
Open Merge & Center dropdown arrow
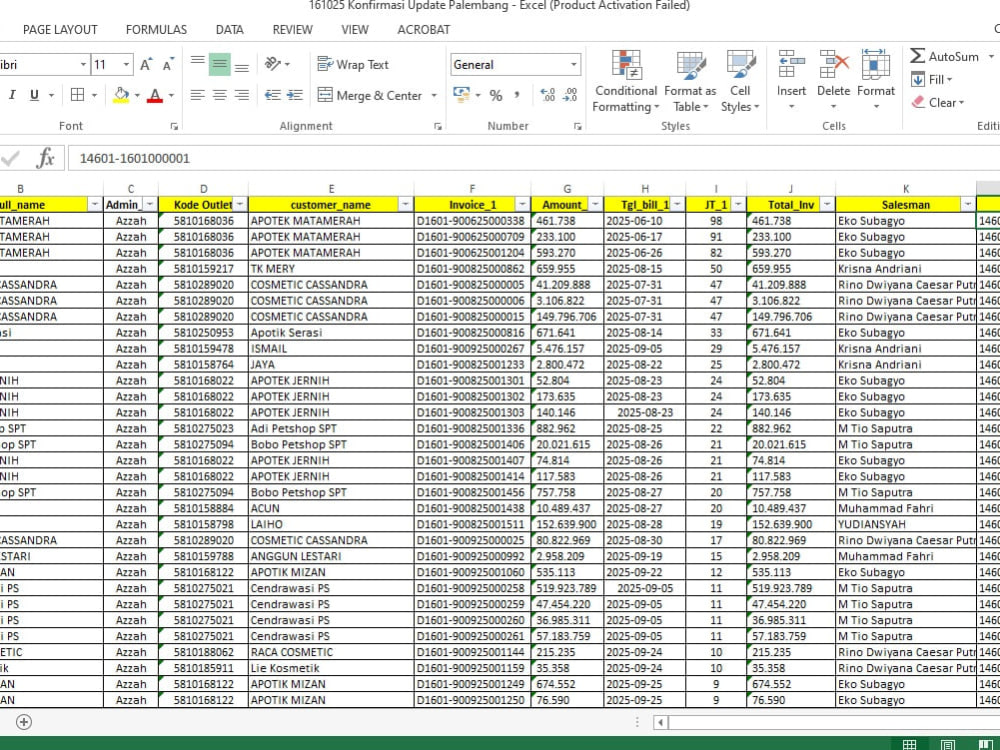[434, 96]
